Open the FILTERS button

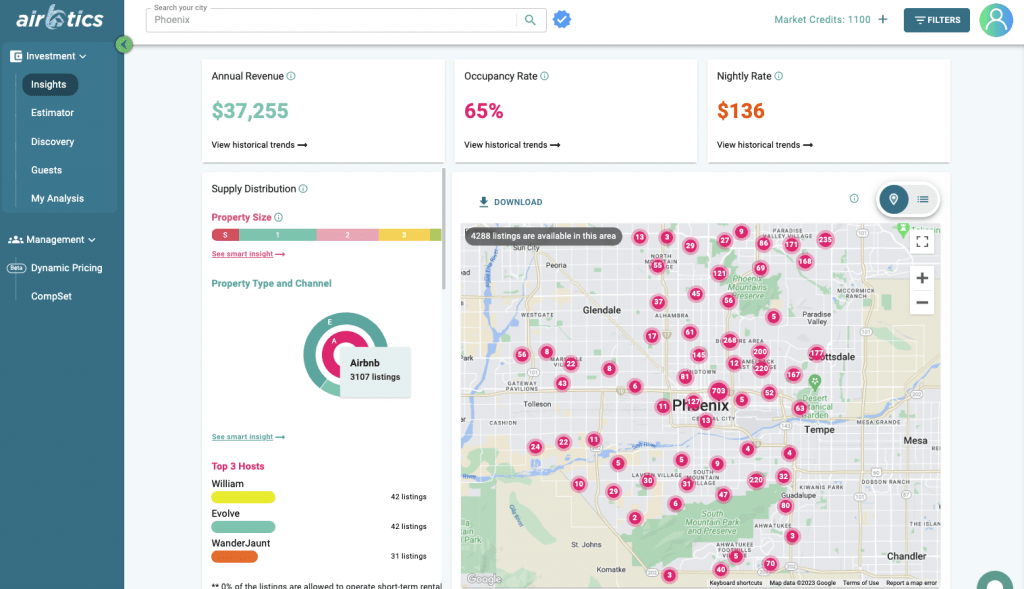click(936, 20)
